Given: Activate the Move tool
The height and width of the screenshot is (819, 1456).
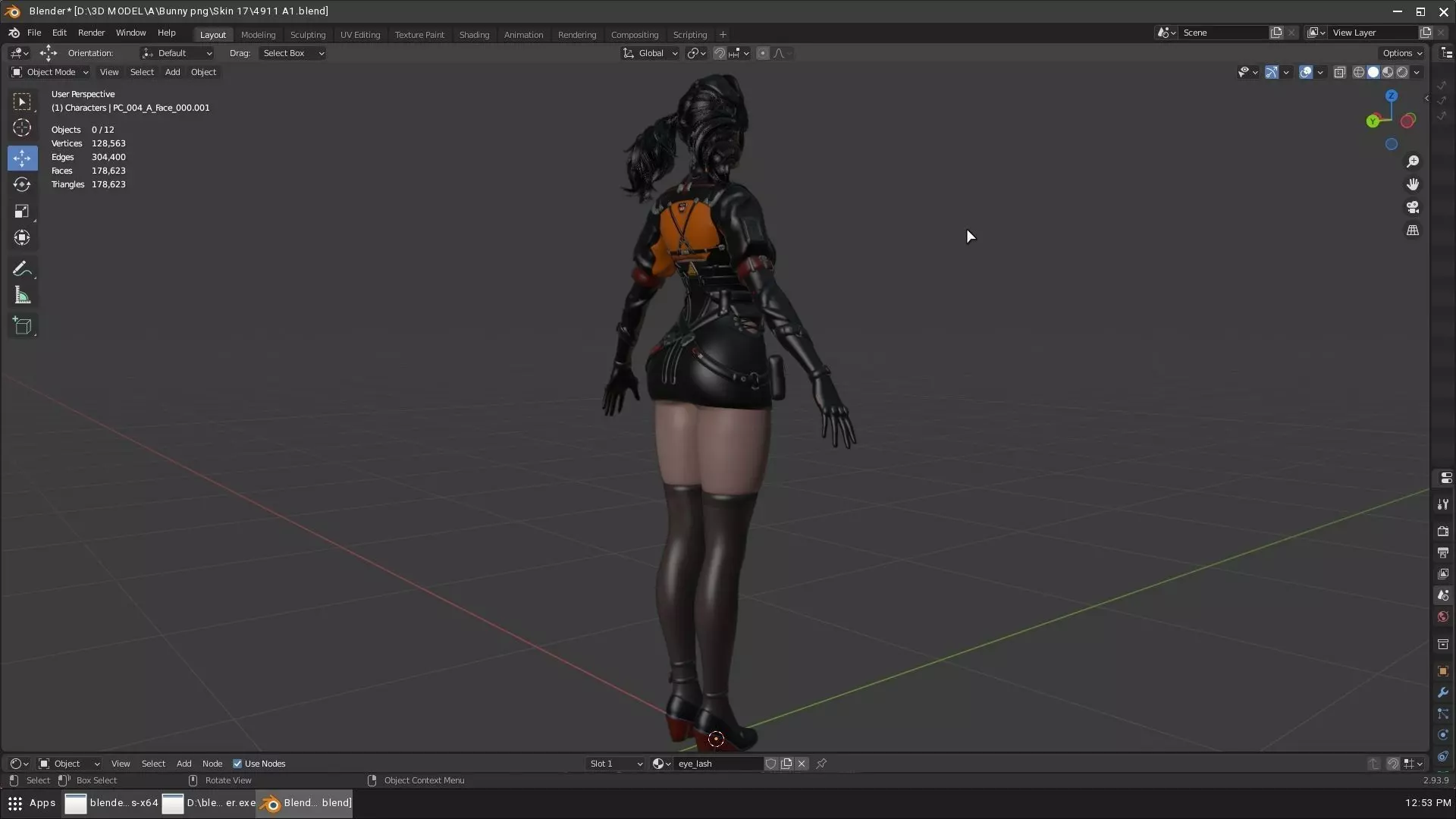Looking at the screenshot, I should pos(22,158).
